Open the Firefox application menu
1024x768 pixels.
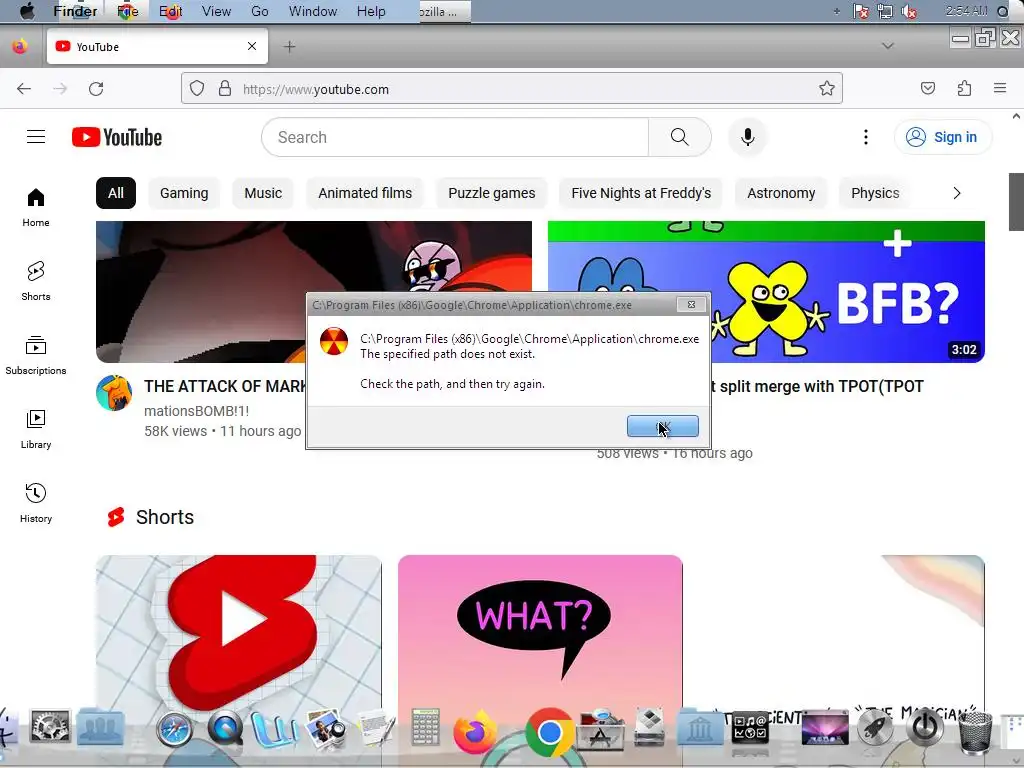[1000, 88]
